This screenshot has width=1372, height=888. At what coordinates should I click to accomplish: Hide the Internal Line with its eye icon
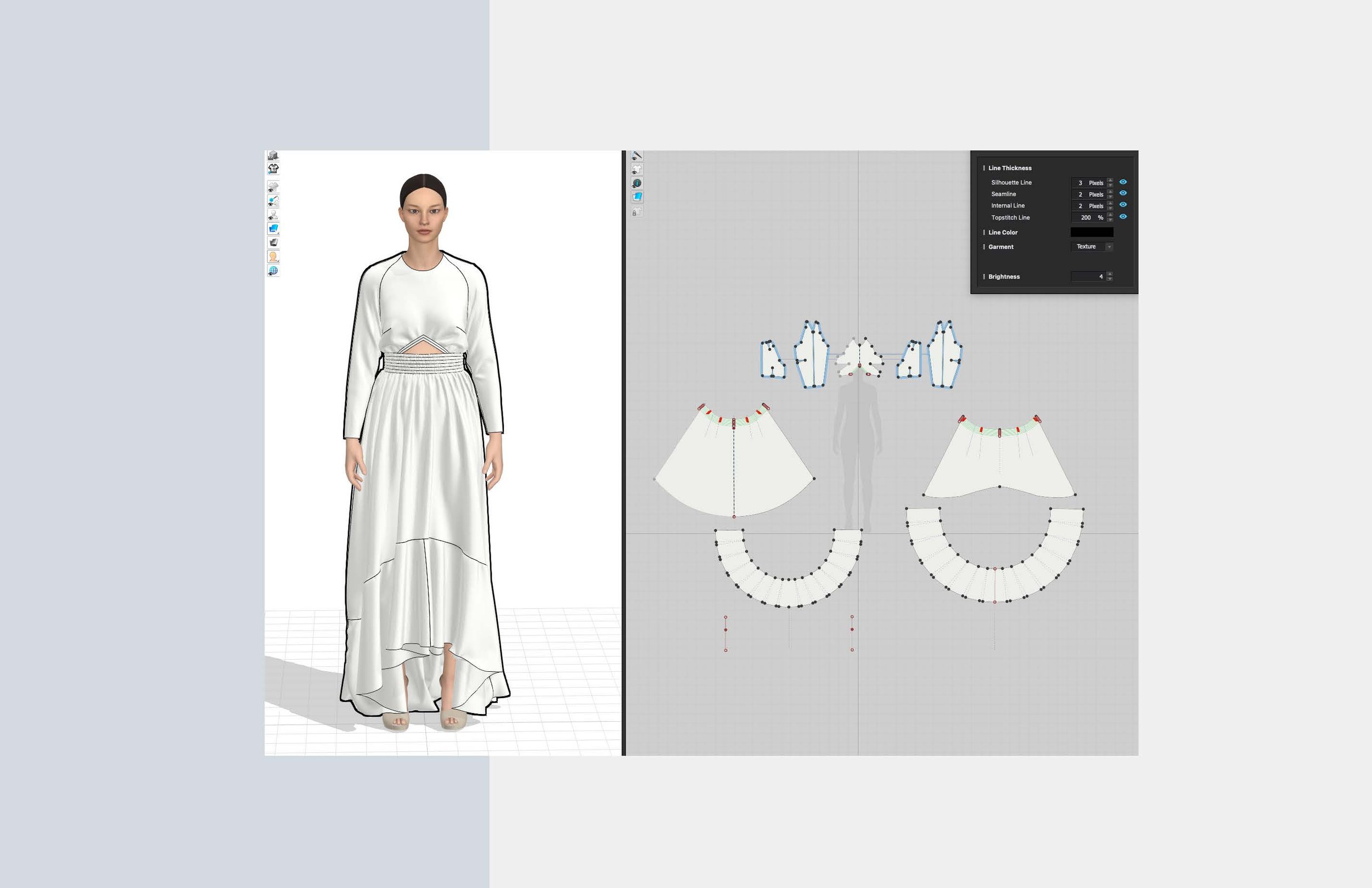coord(1123,205)
